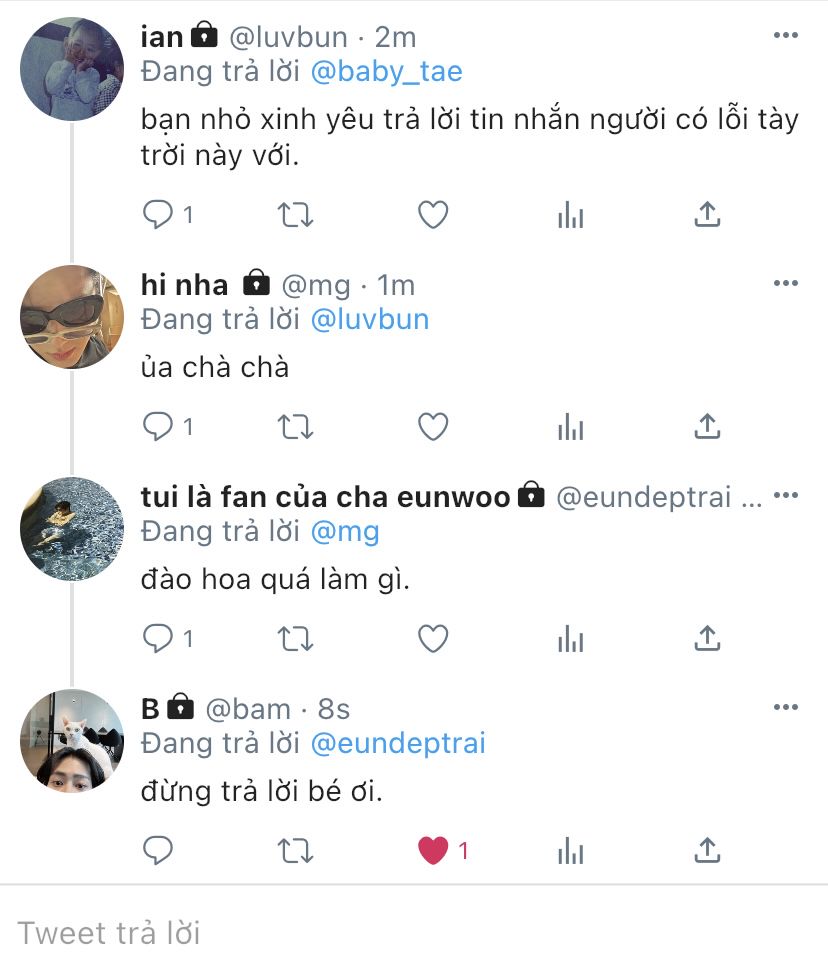Like the tweet 'ủa chà chà'

[x=433, y=427]
